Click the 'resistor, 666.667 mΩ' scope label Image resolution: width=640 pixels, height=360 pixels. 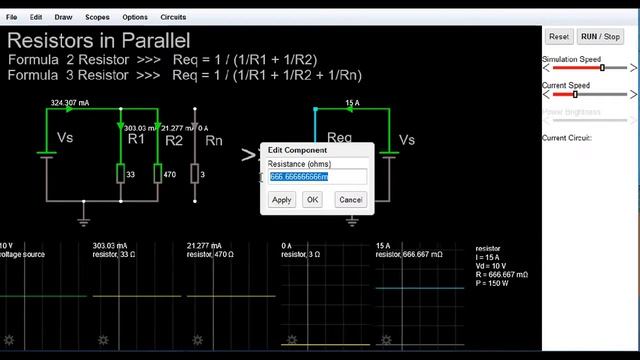pyautogui.click(x=409, y=254)
